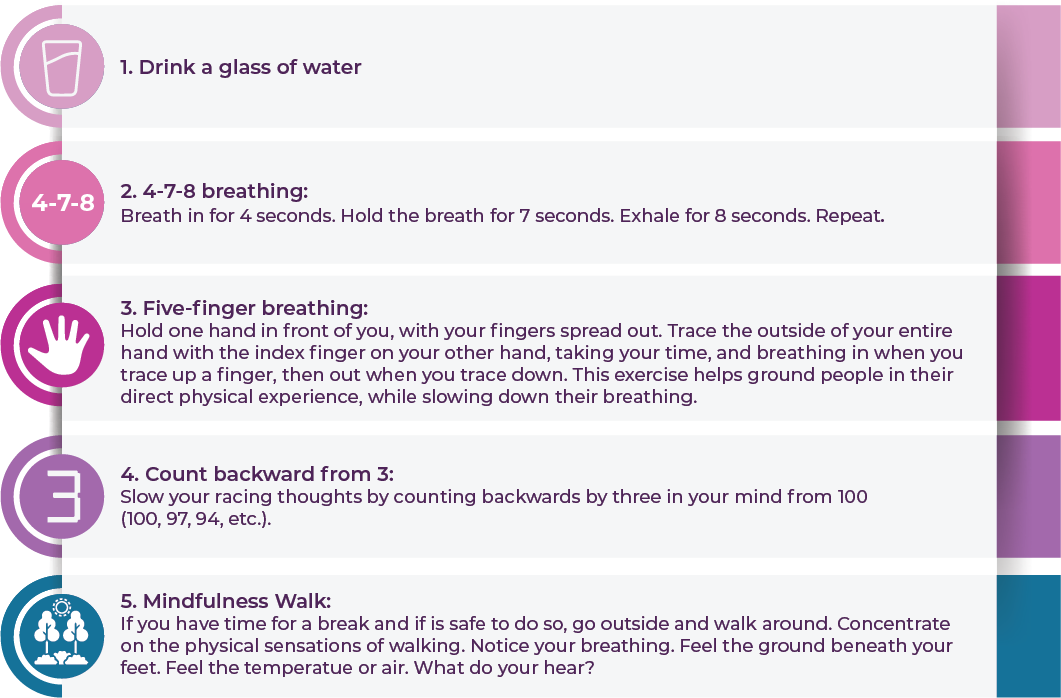Select the hot pink color block
1061x698 pixels.
1029,202
